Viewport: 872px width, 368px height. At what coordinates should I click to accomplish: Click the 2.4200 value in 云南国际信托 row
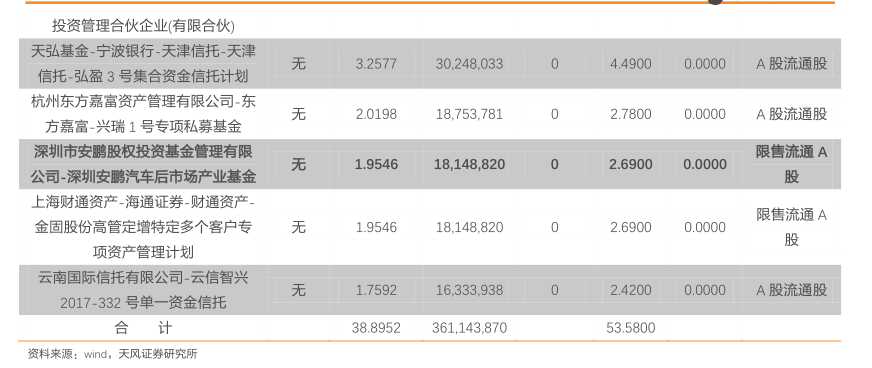point(630,290)
